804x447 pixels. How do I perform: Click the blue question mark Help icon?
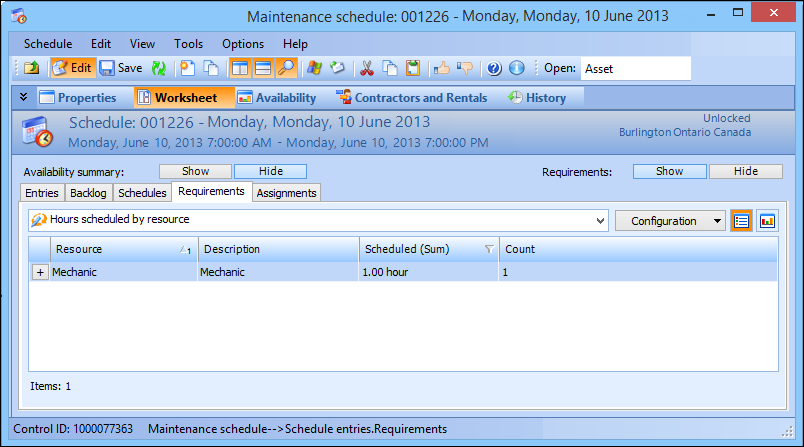click(x=494, y=68)
